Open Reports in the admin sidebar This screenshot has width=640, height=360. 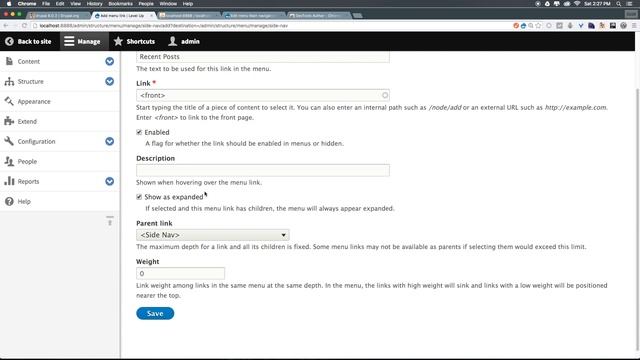tap(28, 181)
